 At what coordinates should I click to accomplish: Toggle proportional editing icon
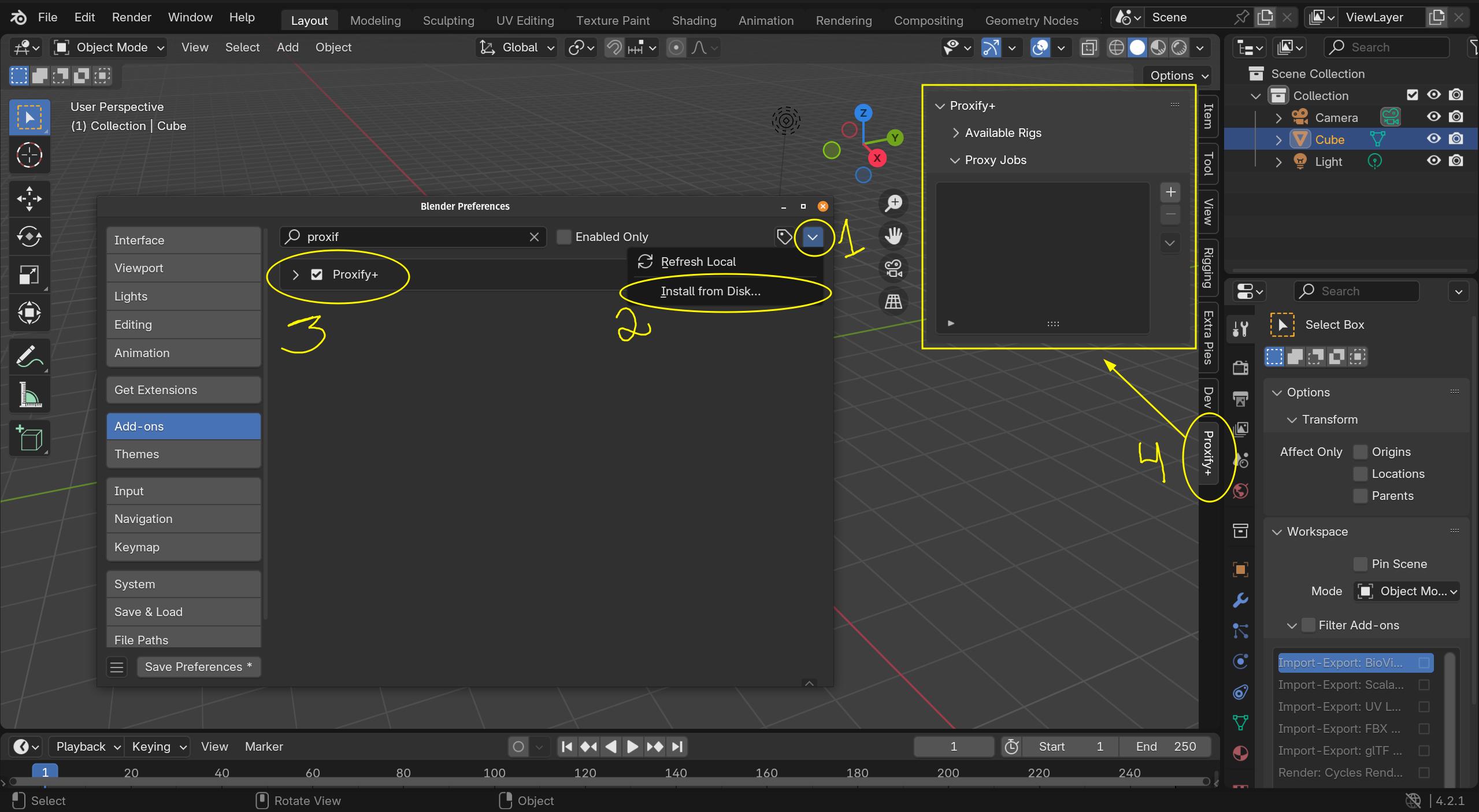click(x=676, y=47)
